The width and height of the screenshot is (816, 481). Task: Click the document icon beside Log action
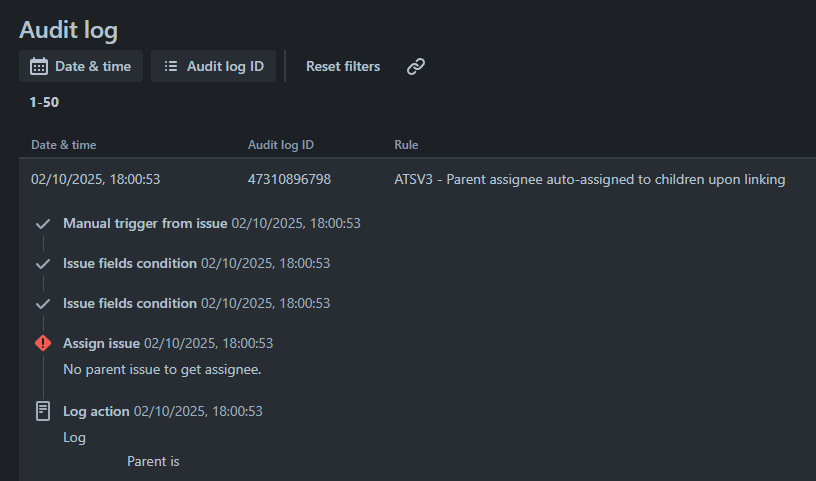[43, 411]
